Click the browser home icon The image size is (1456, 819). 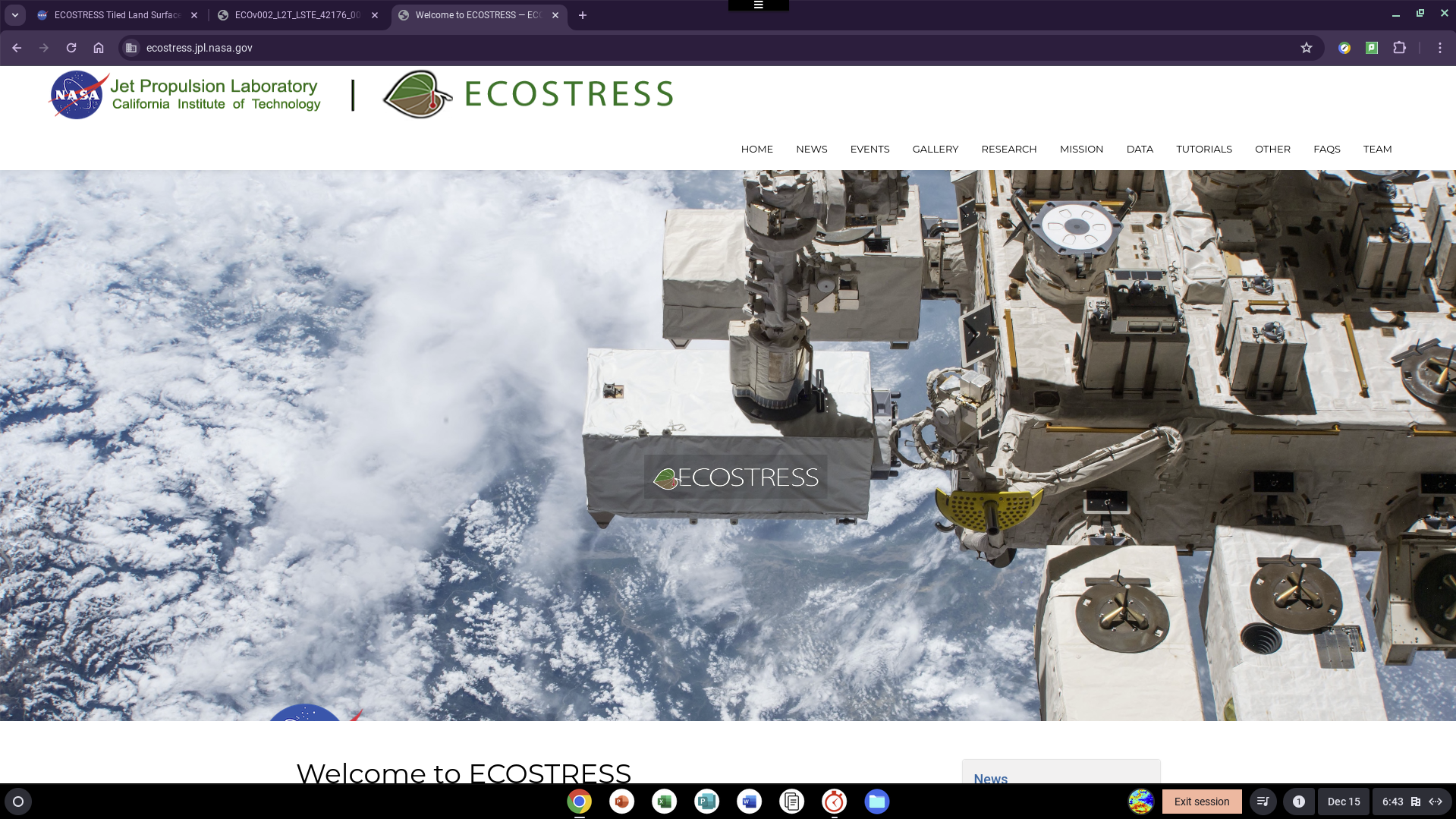point(99,48)
